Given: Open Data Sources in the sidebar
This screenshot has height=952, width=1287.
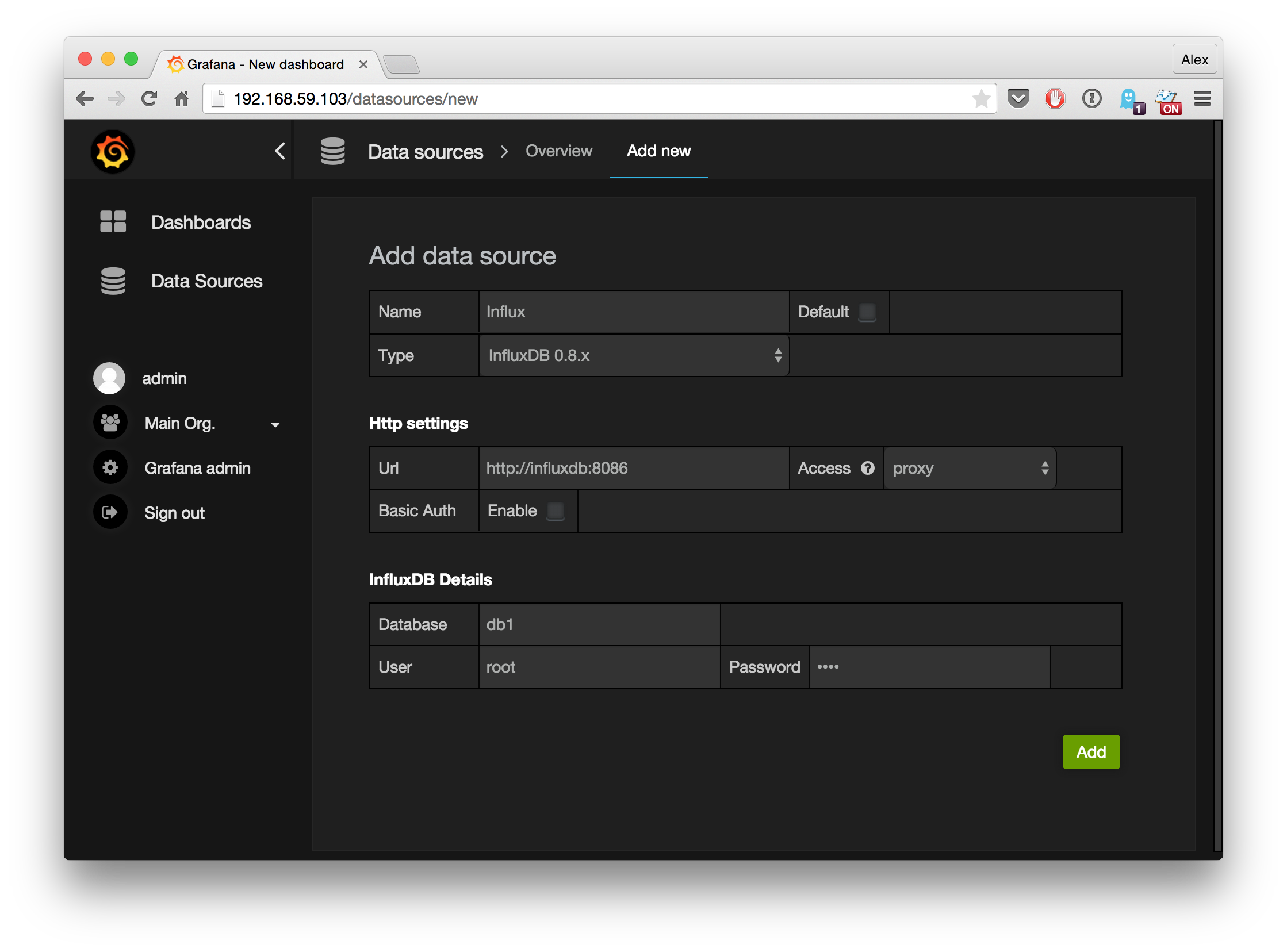Looking at the screenshot, I should [x=206, y=281].
